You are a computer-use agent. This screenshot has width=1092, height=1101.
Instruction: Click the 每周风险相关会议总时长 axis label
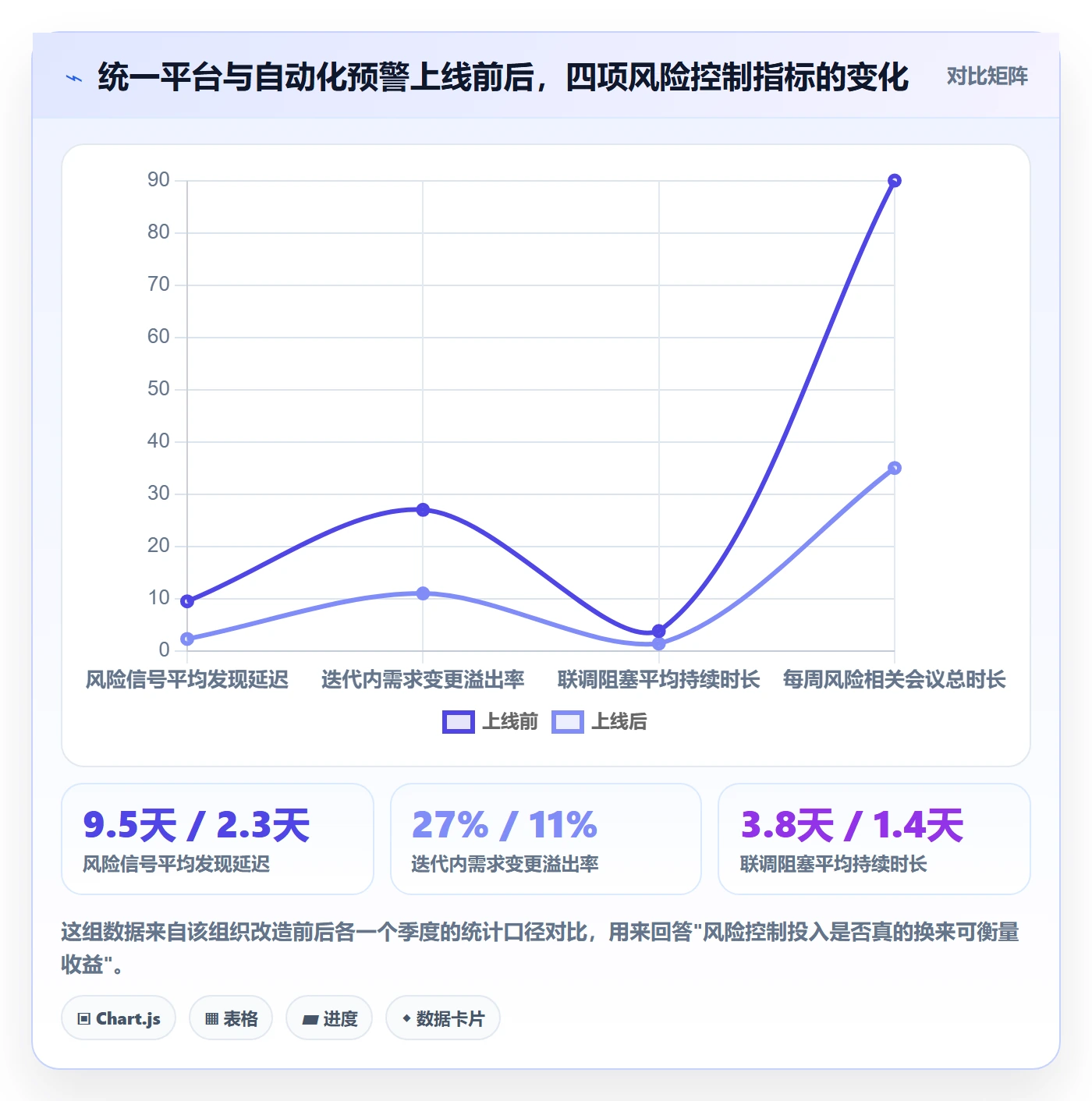tap(895, 680)
